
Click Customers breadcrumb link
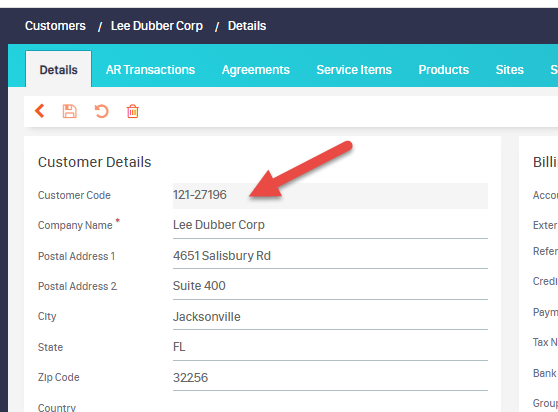click(55, 26)
